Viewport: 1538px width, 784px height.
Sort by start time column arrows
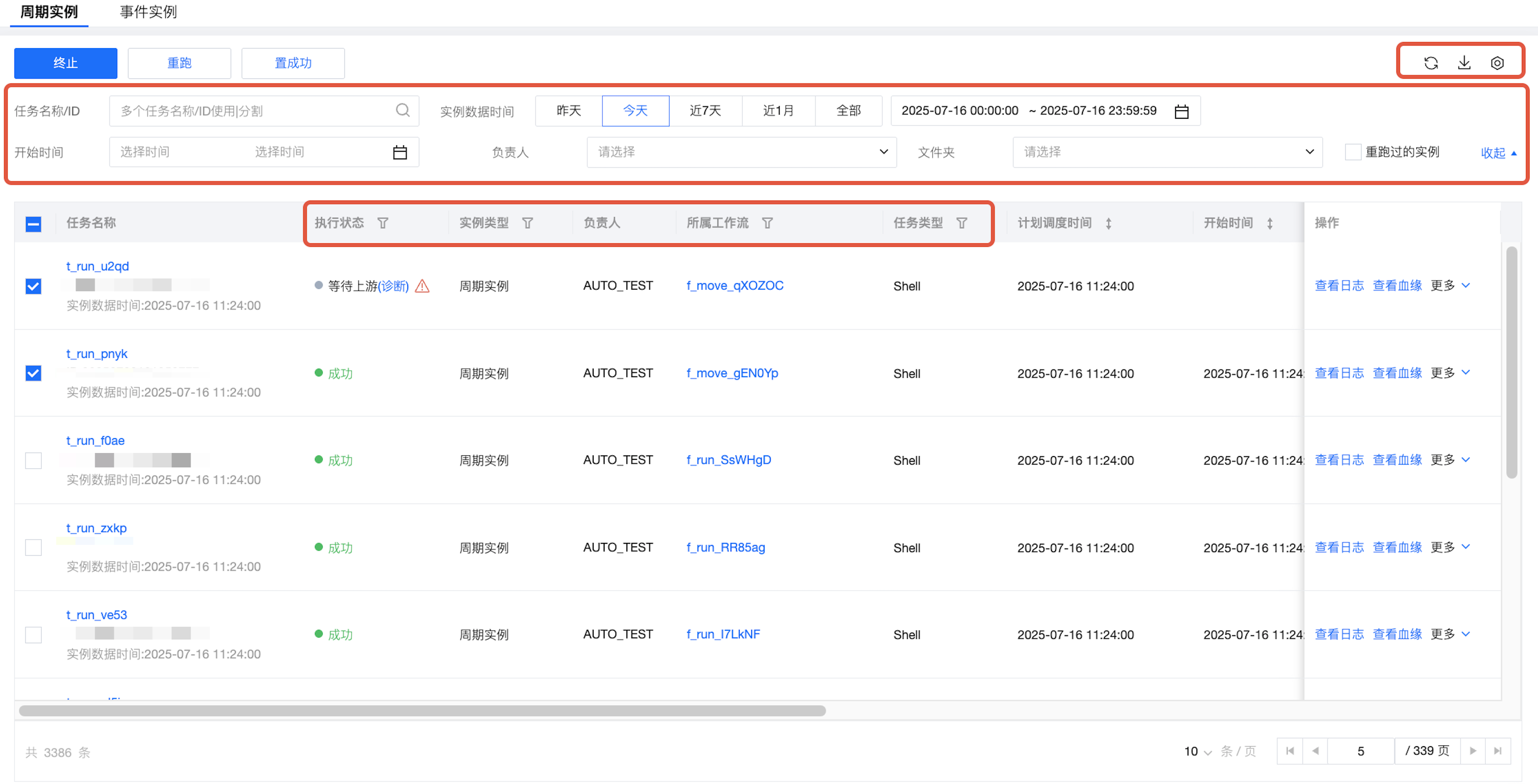1269,224
